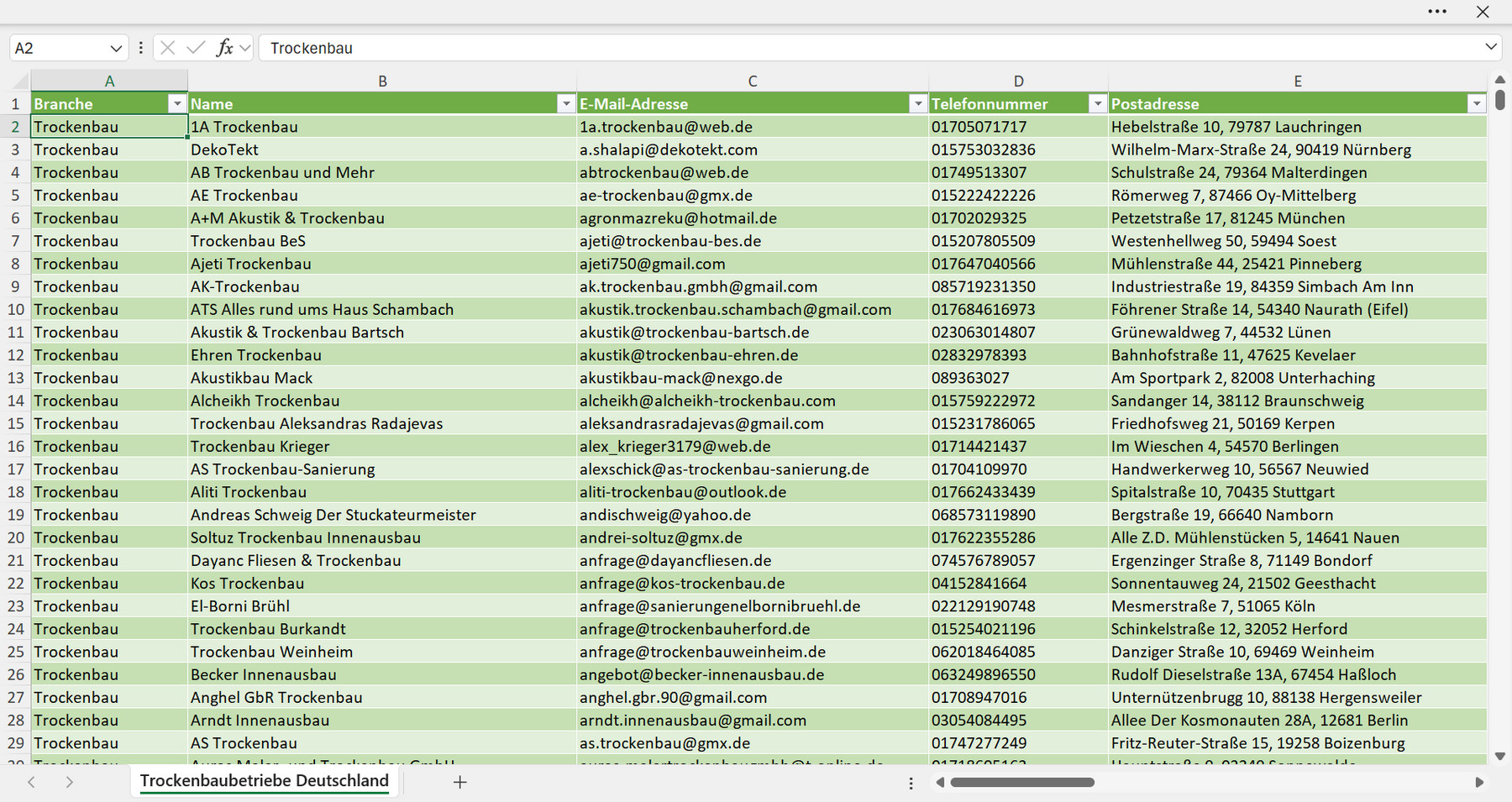Open the more options ellipsis menu
The height and width of the screenshot is (802, 1512).
point(1437,12)
